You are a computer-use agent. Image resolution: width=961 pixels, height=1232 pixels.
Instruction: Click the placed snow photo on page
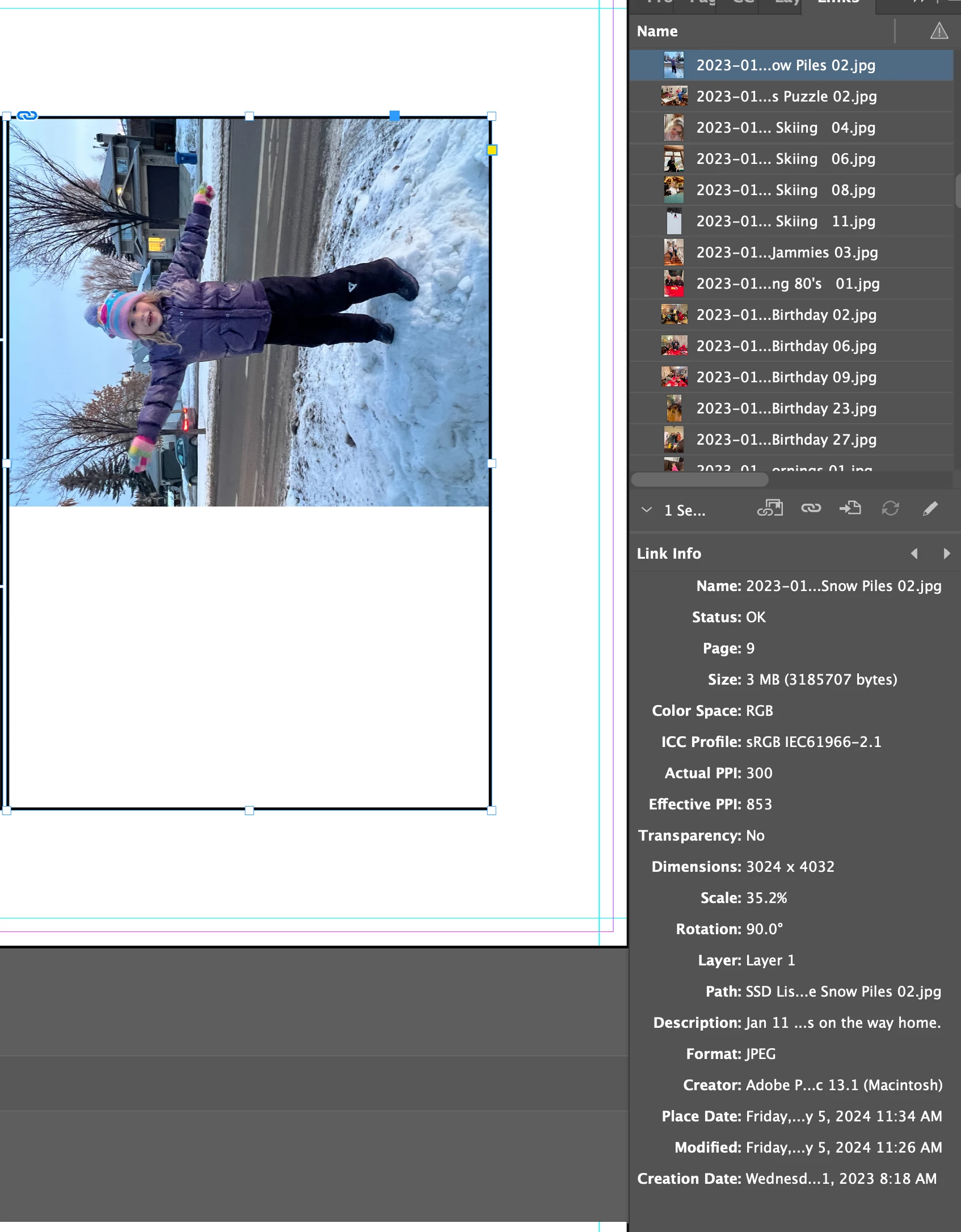249,312
